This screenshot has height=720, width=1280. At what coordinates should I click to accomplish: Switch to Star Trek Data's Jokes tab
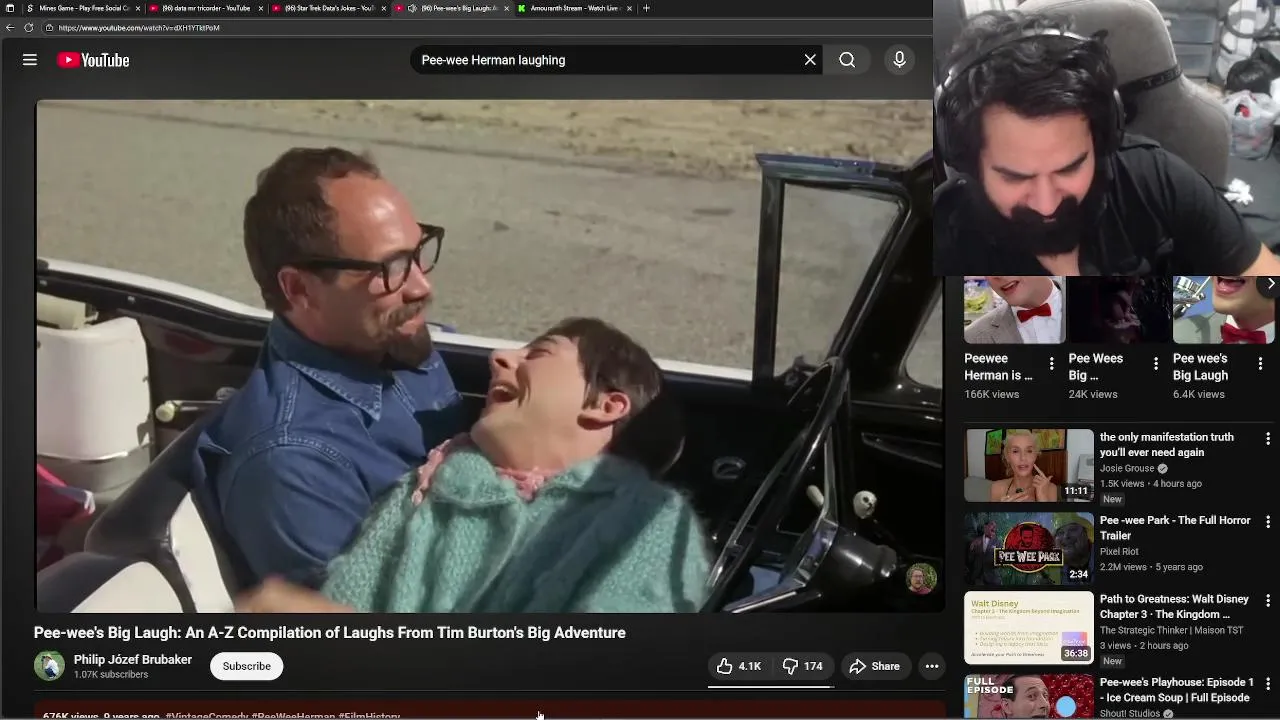(328, 8)
